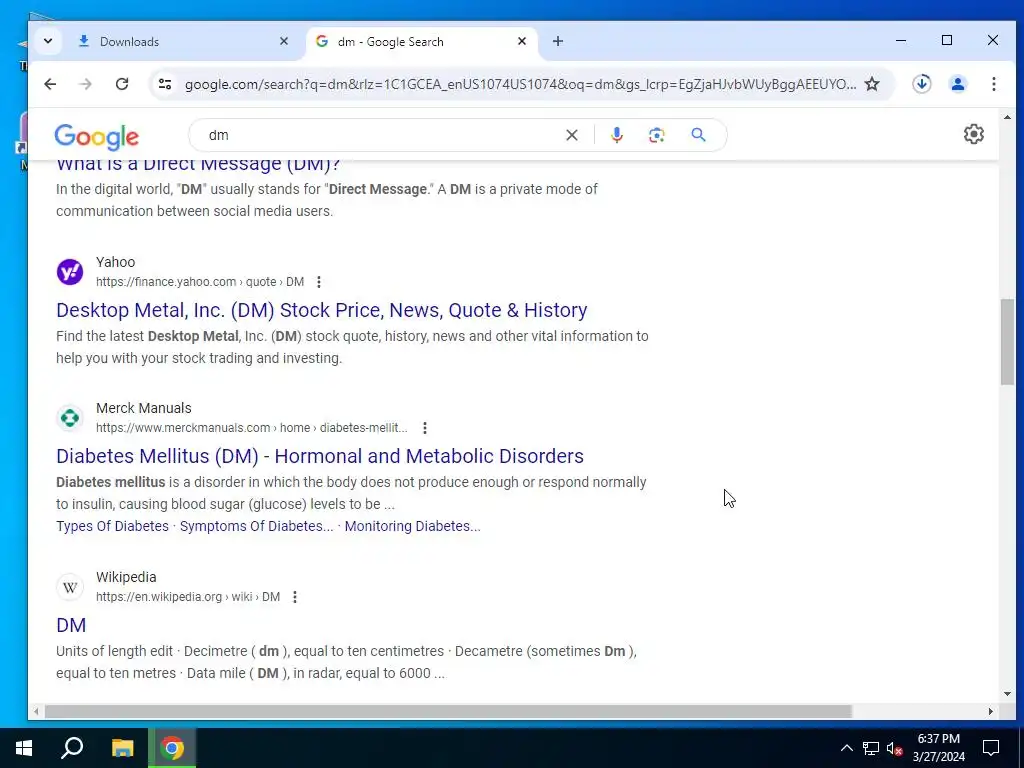Start voice search with microphone icon

tap(616, 135)
